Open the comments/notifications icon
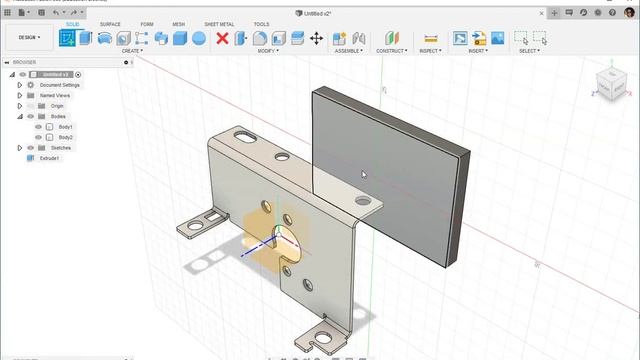 click(x=569, y=13)
